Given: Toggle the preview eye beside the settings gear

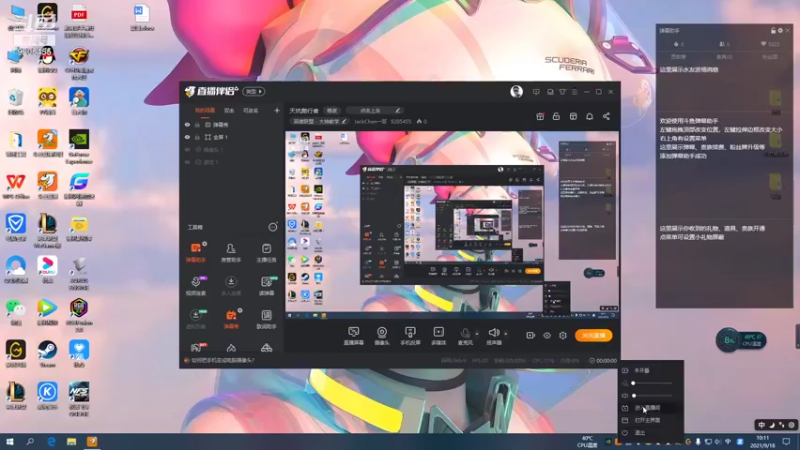Looking at the screenshot, I should click(x=547, y=335).
